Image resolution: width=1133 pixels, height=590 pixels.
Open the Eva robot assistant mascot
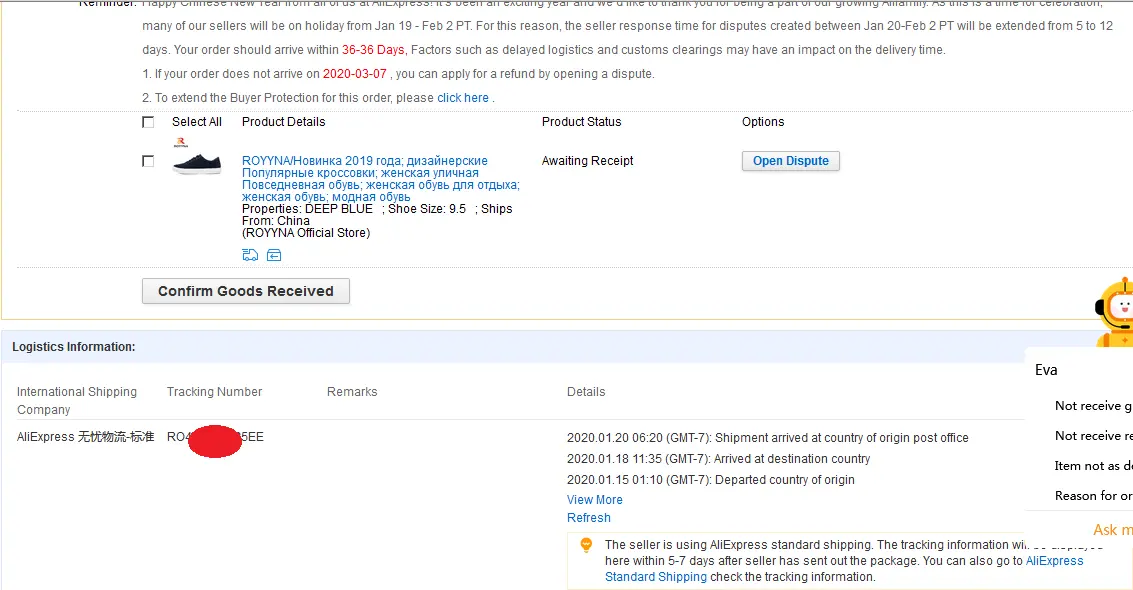1114,312
